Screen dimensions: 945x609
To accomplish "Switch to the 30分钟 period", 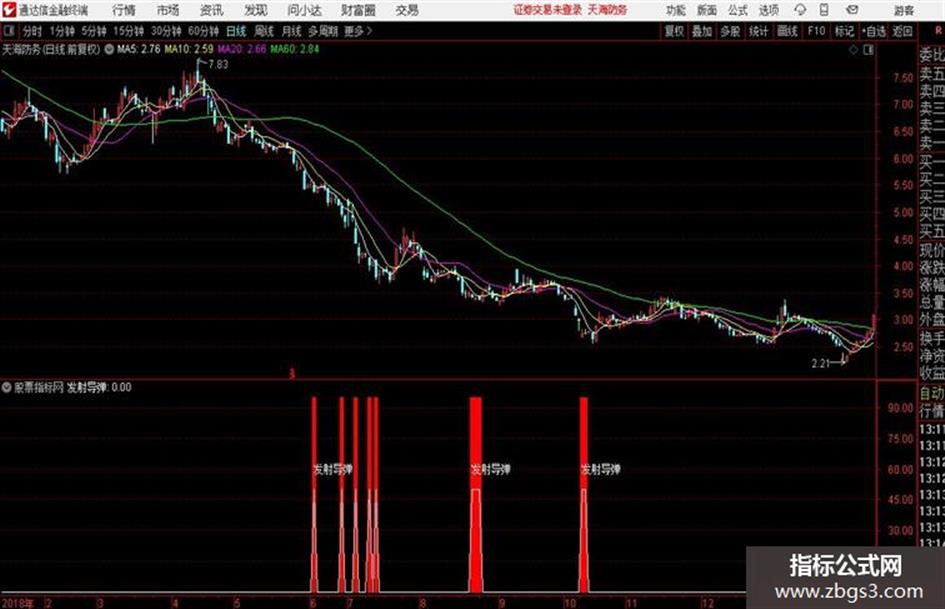I will (x=166, y=31).
